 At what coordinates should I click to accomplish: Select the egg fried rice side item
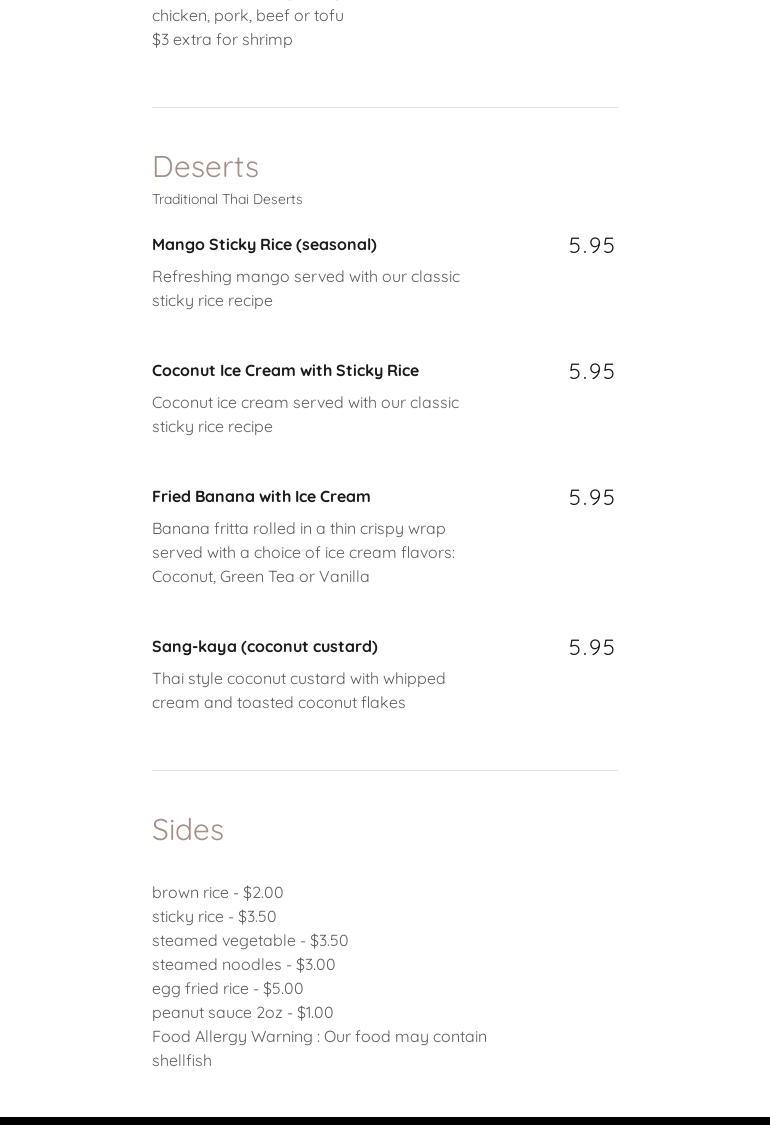(227, 988)
